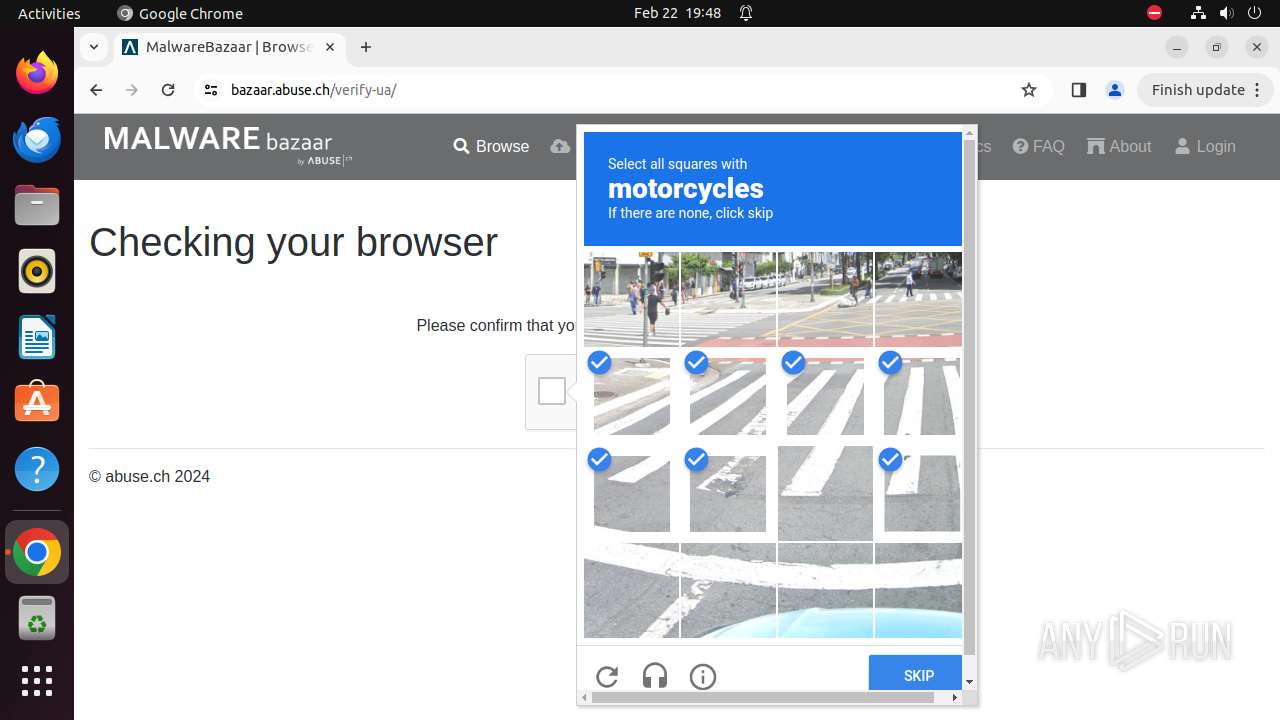1280x720 pixels.
Task: Open Ubuntu Software from the dock
Action: [37, 403]
